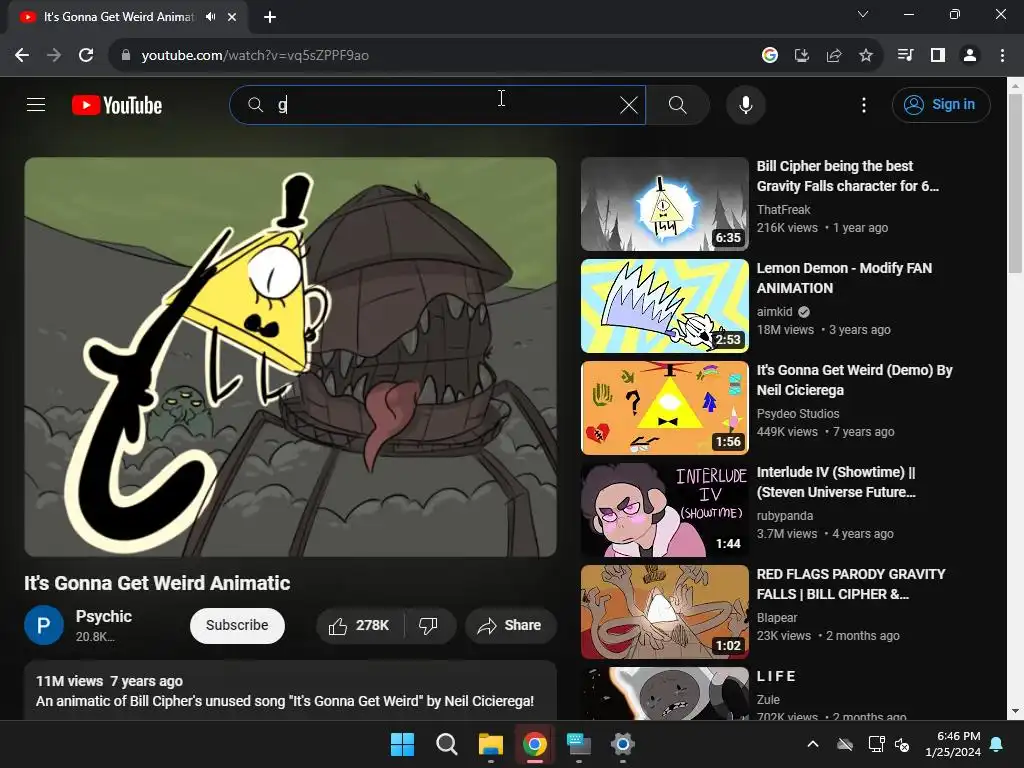Open Chrome's three-dot customize menu
Viewport: 1024px width, 768px height.
pyautogui.click(x=1002, y=55)
